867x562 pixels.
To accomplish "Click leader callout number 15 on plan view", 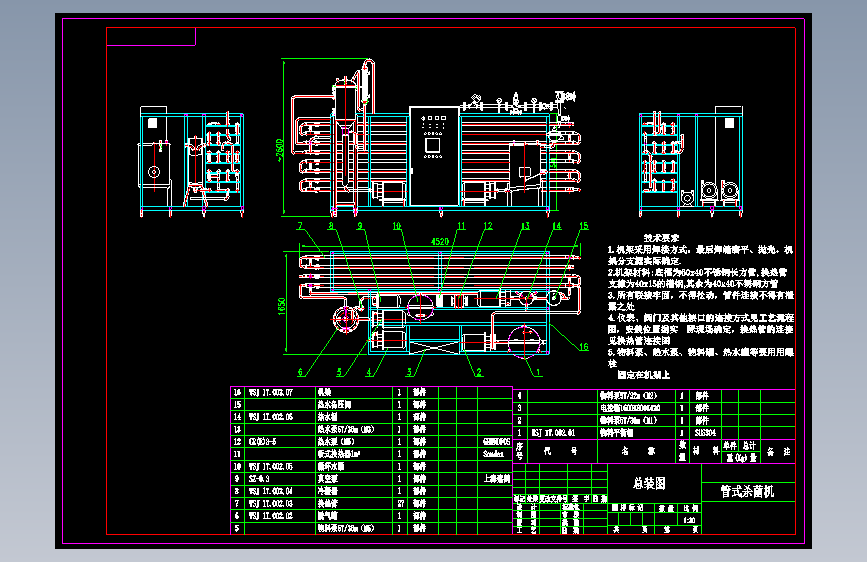I will [x=584, y=226].
